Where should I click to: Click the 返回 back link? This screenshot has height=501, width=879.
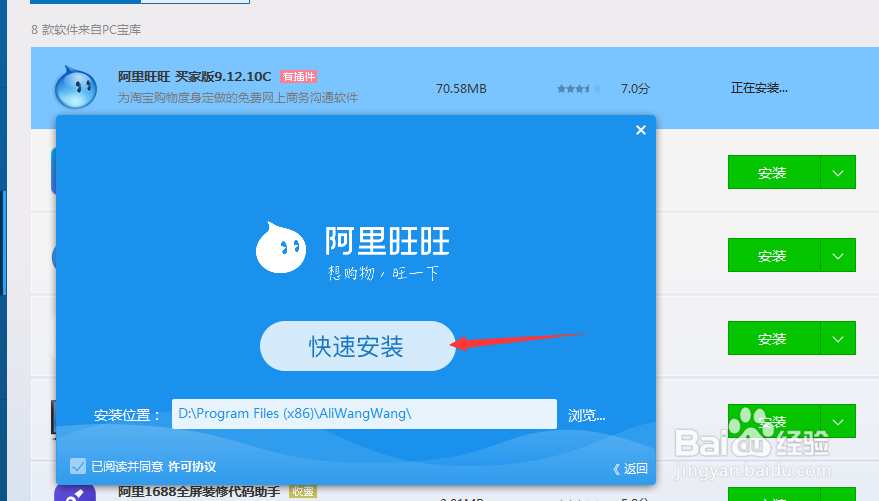631,468
